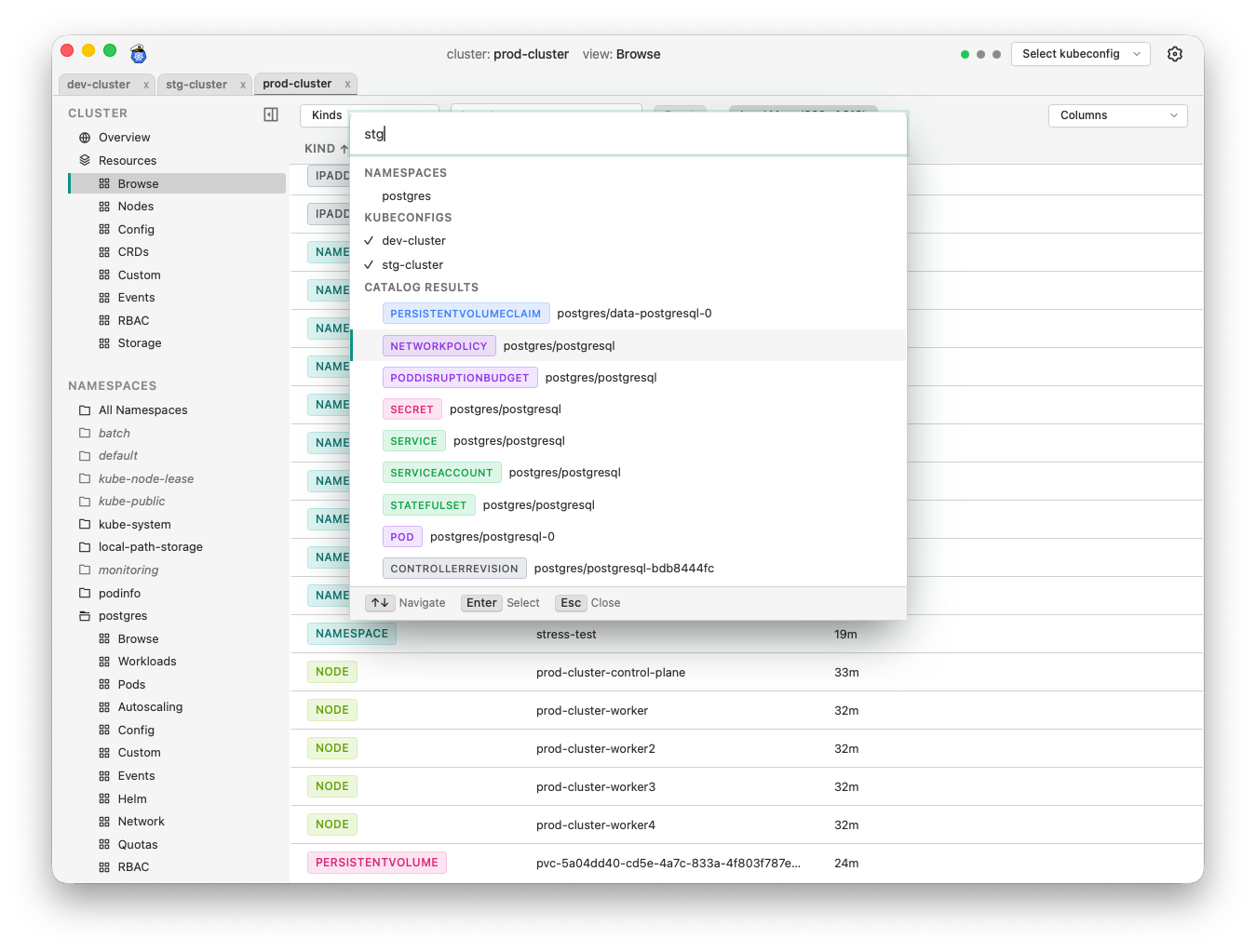Click the settings gear icon
The width and height of the screenshot is (1256, 952).
click(1174, 54)
